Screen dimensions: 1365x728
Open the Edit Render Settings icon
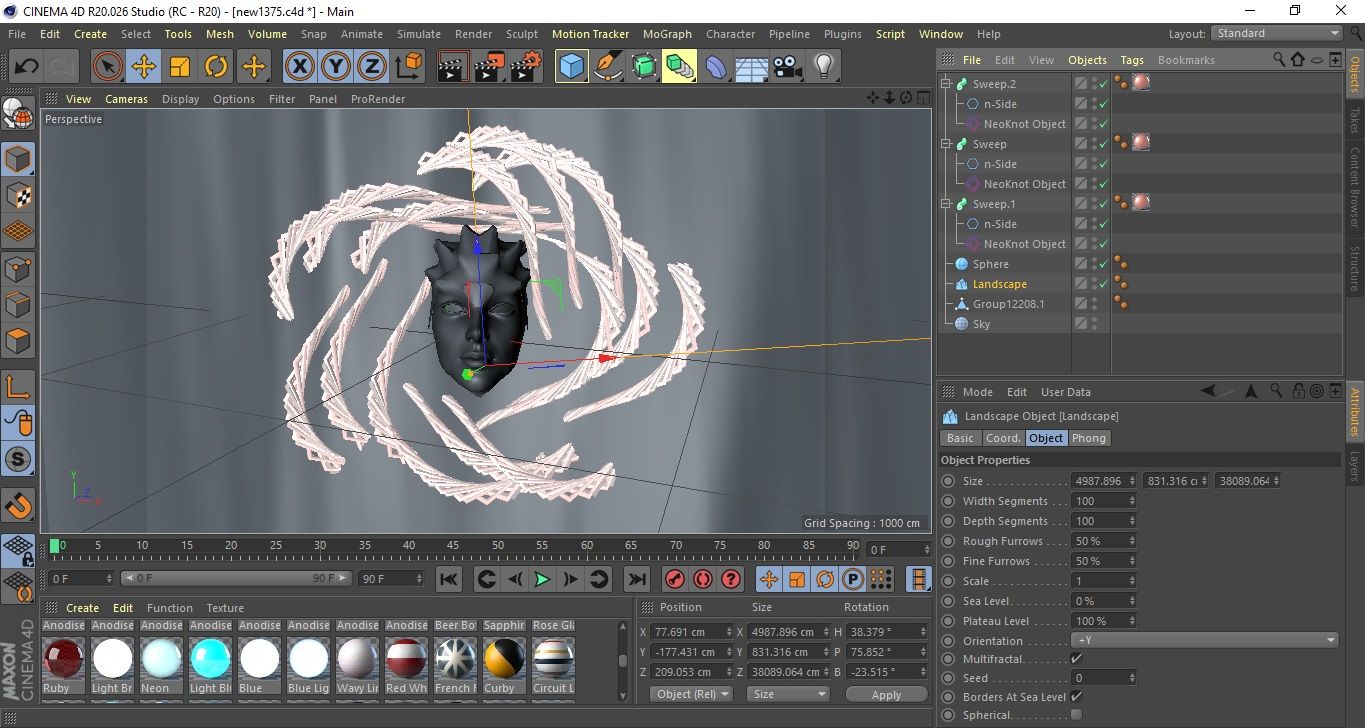pyautogui.click(x=526, y=67)
